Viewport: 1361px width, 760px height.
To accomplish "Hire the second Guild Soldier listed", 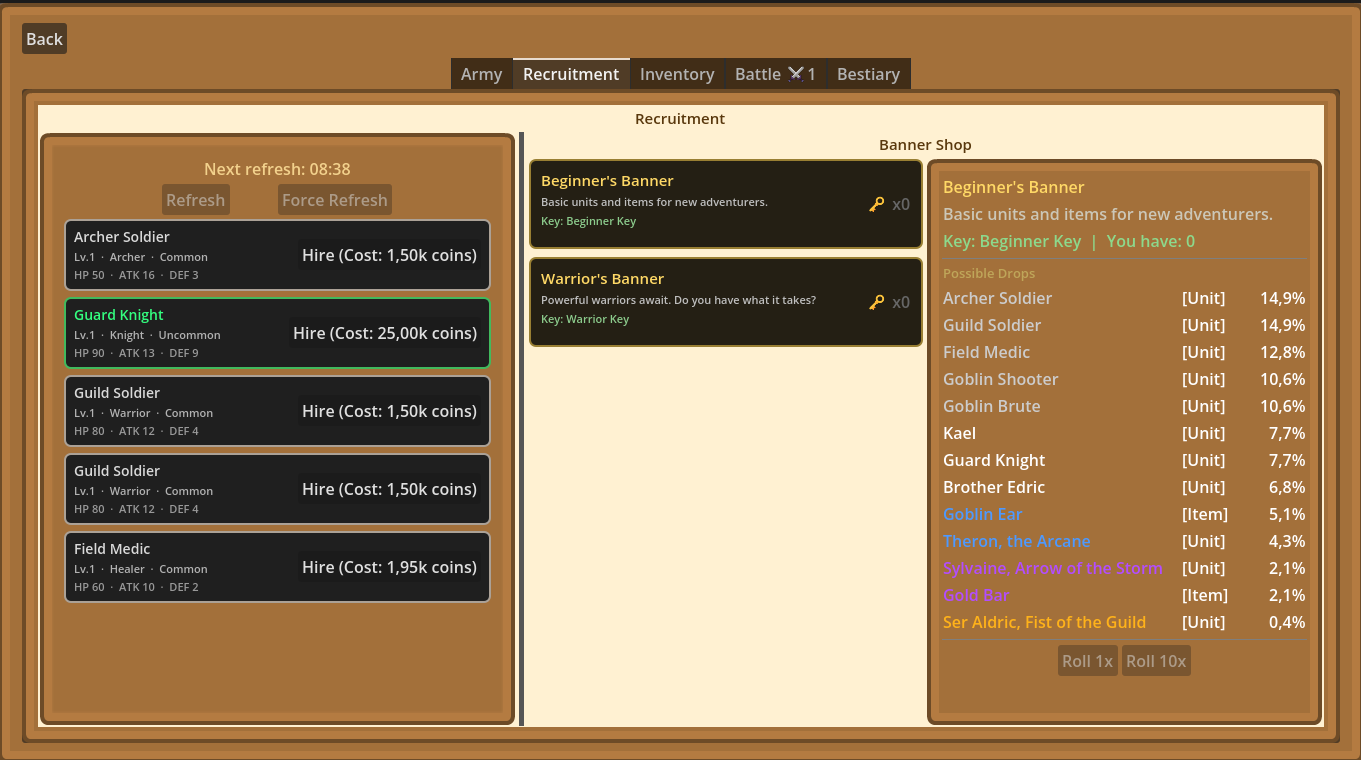I will point(389,489).
